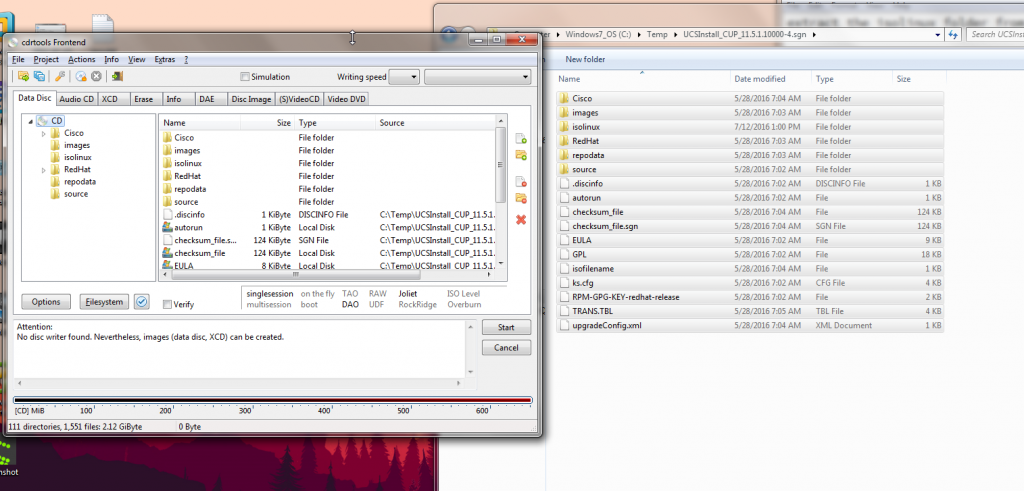
Task: Toggle the TAO write mode
Action: tap(349, 294)
